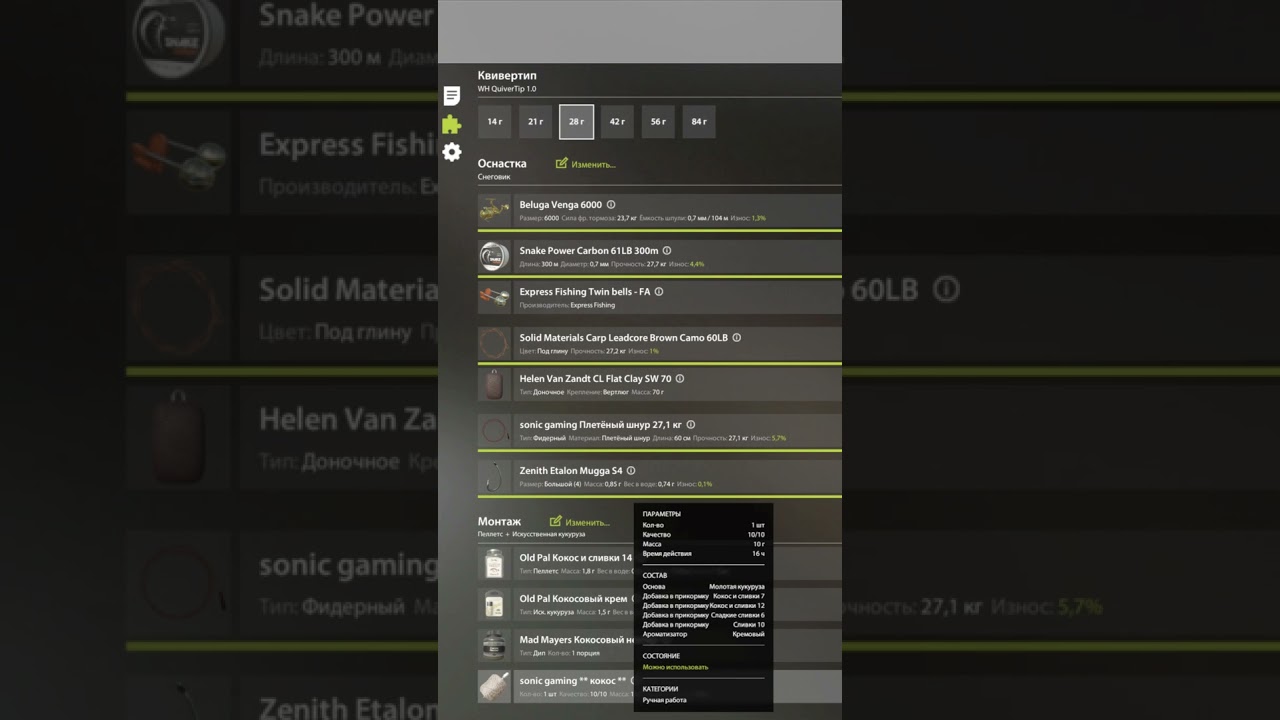Viewport: 1280px width, 720px height.
Task: Select the 56 г quiver tip
Action: pos(658,122)
